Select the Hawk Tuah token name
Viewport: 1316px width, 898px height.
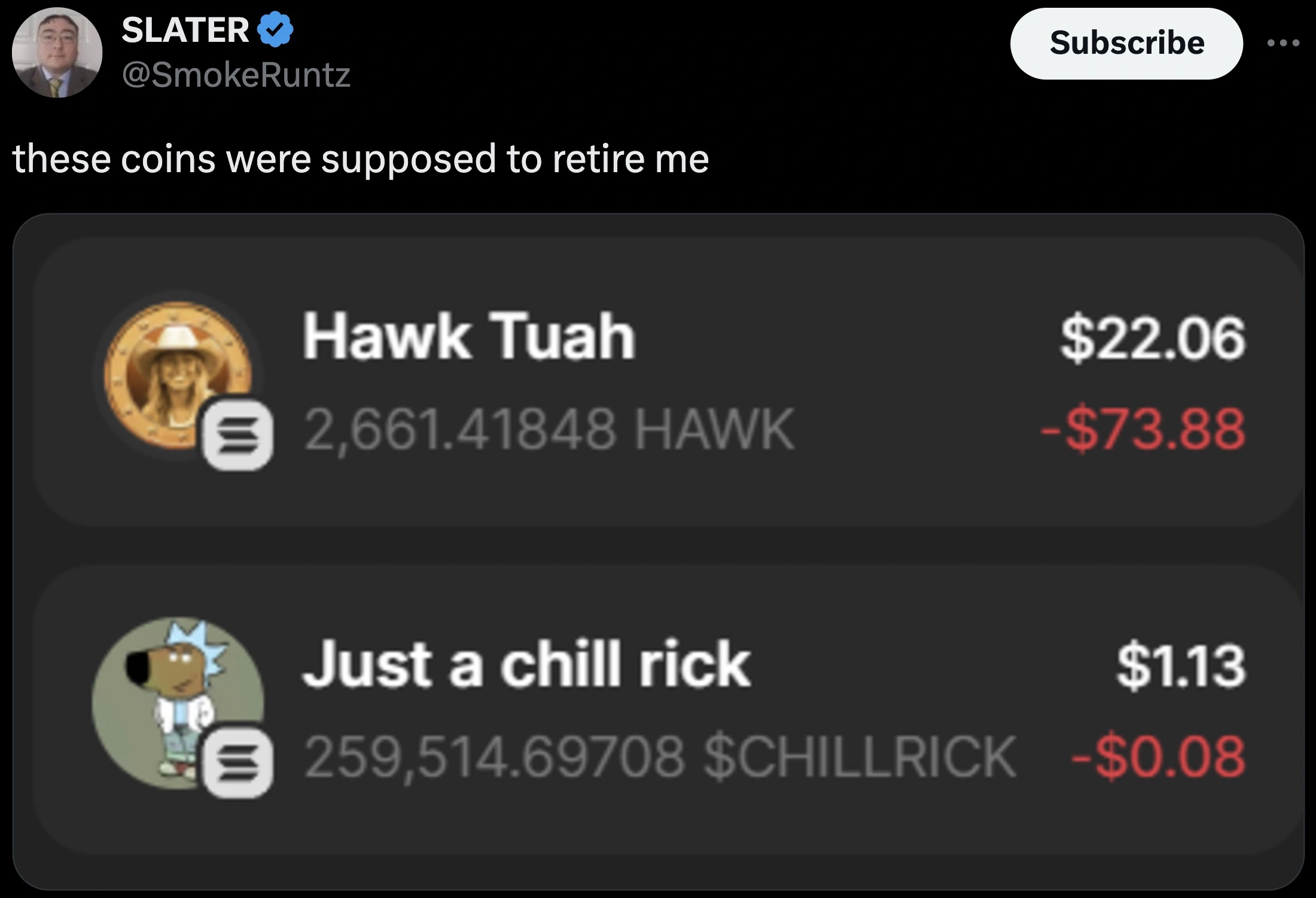[469, 337]
